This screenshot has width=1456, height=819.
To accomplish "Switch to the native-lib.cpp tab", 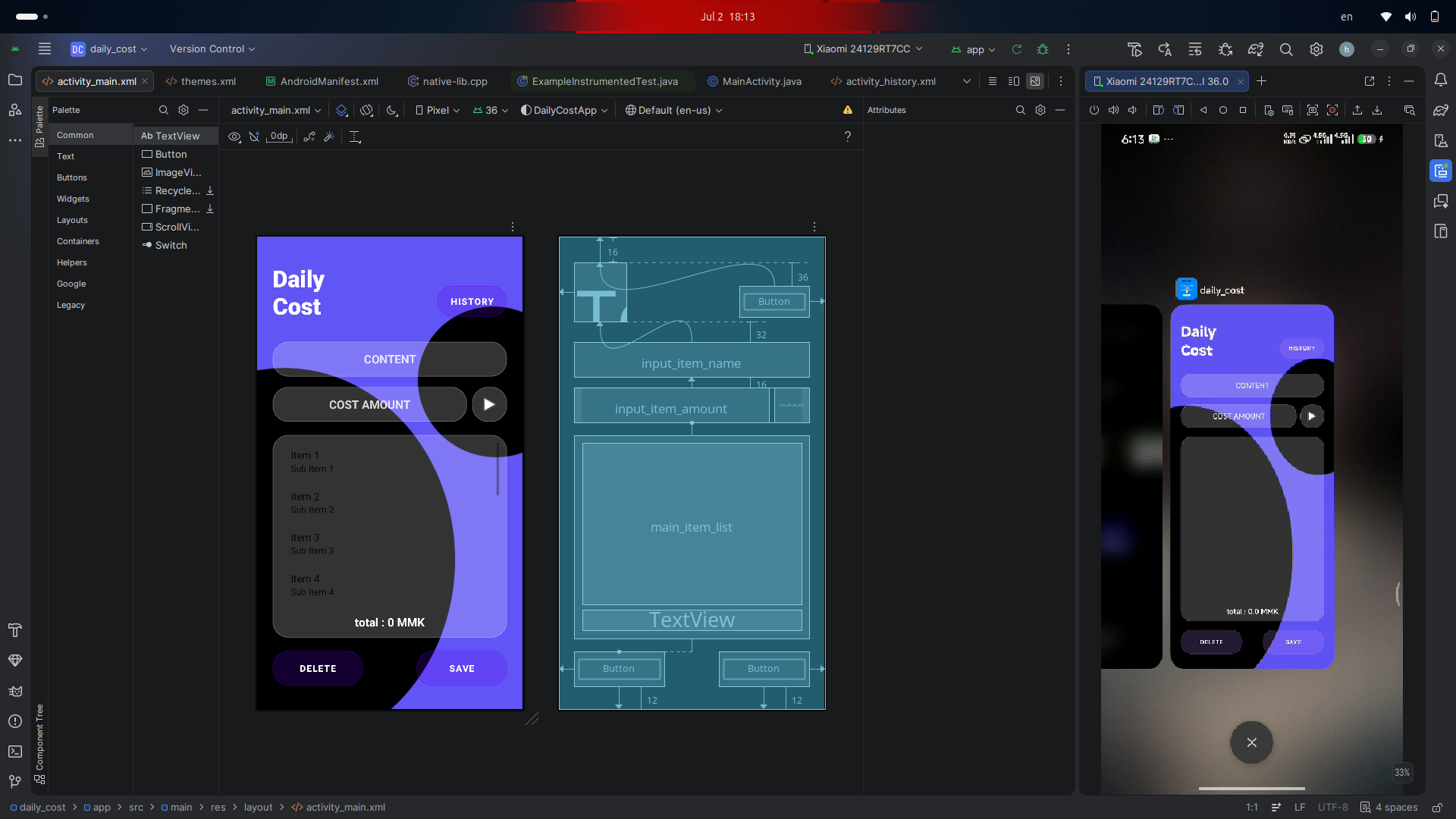I will click(x=447, y=81).
